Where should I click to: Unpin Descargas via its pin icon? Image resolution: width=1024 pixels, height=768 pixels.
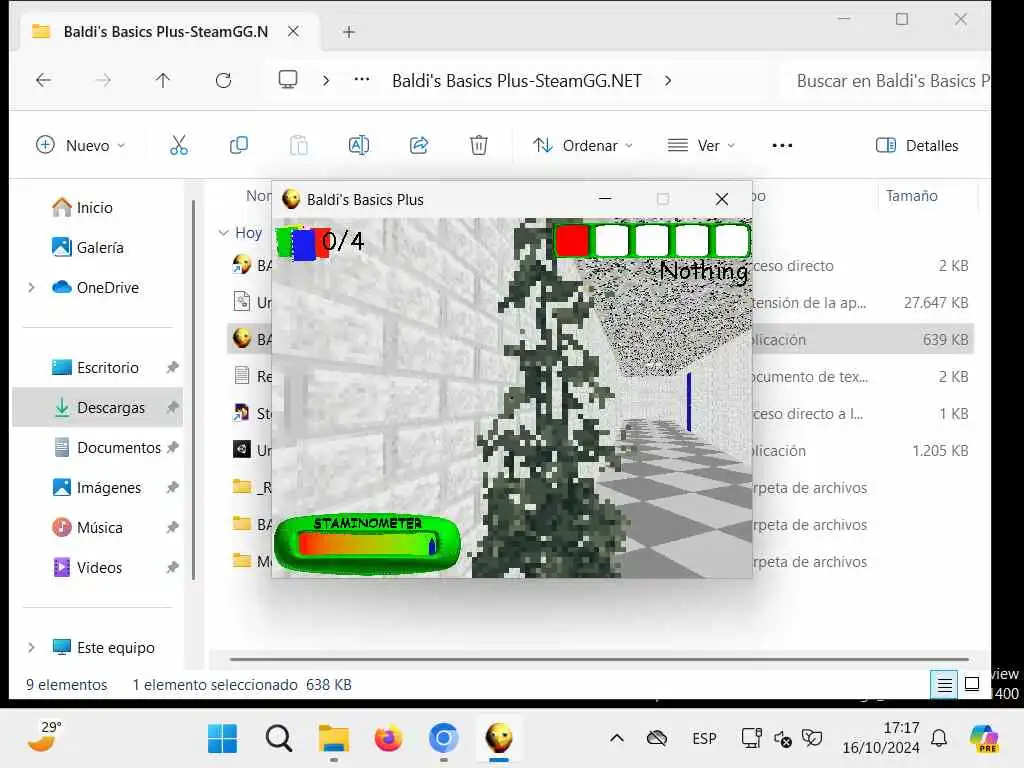click(x=172, y=408)
